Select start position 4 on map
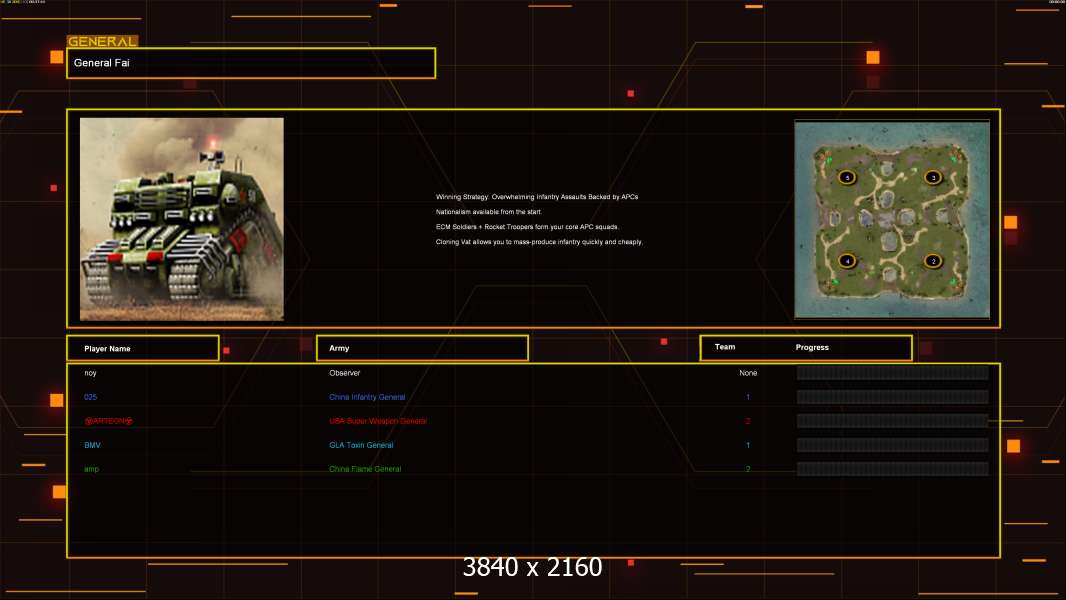 pyautogui.click(x=847, y=261)
